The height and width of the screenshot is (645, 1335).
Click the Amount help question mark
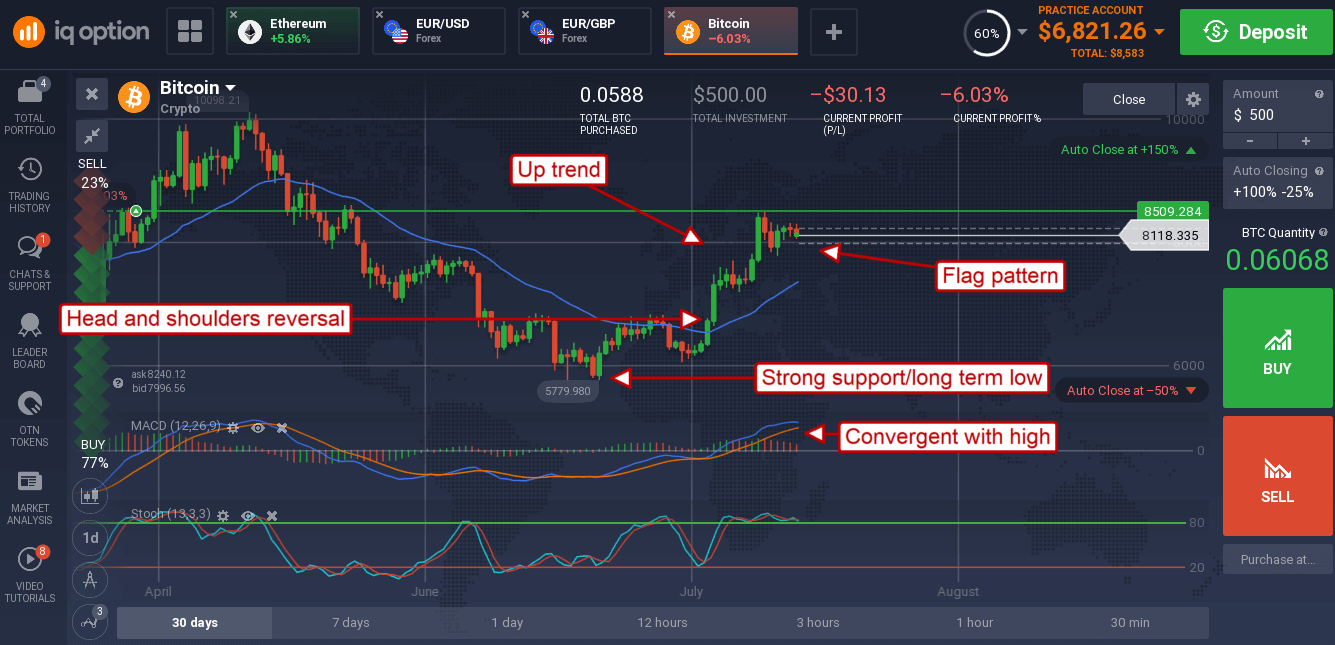[x=1320, y=94]
